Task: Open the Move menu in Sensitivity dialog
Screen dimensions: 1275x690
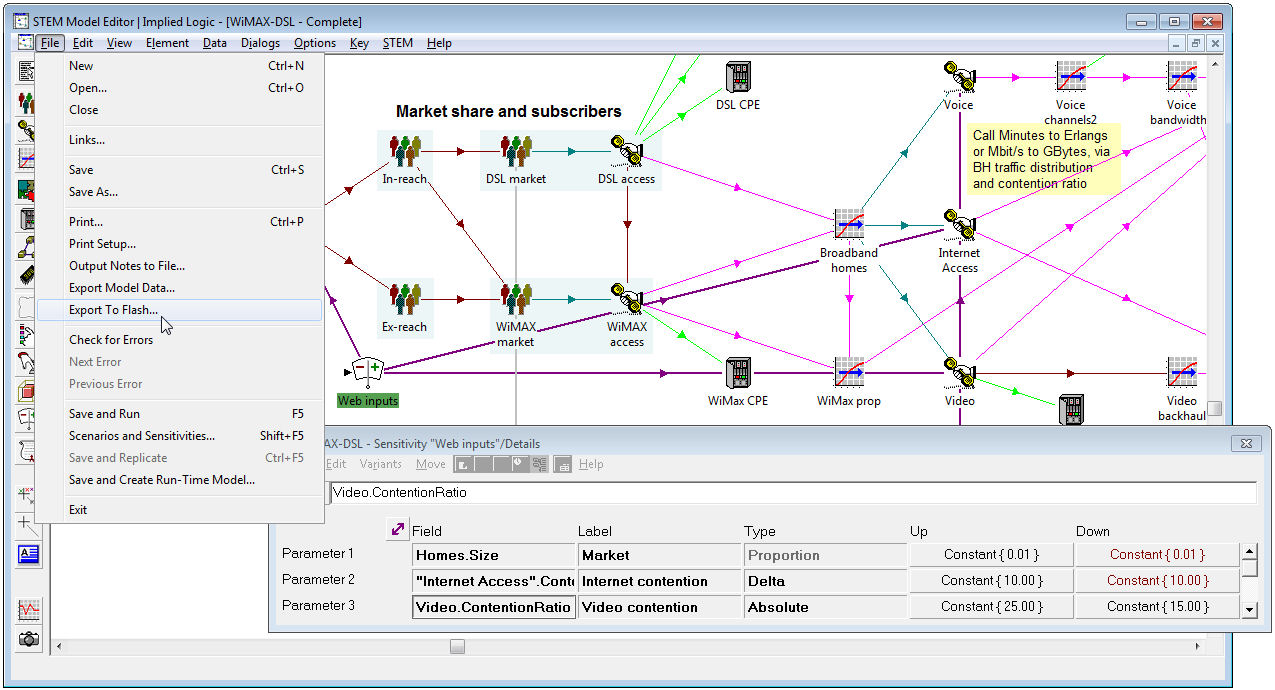Action: 431,464
